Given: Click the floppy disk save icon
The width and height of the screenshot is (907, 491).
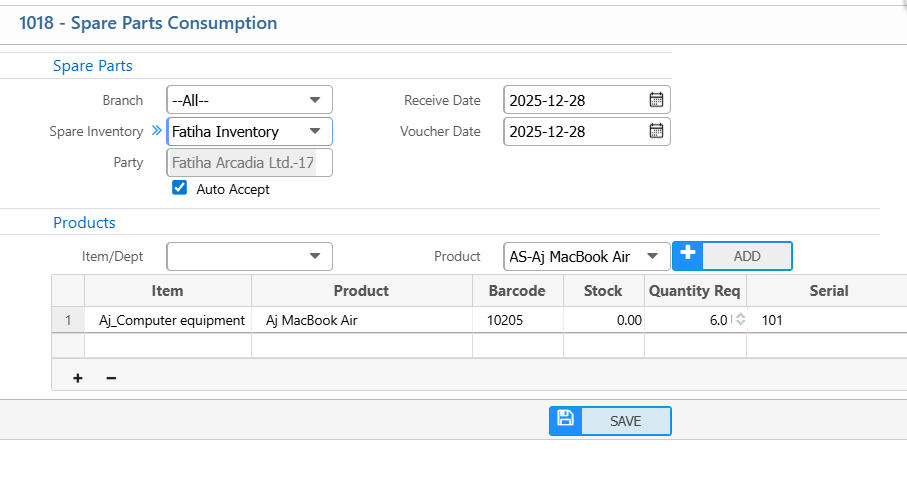Looking at the screenshot, I should click(565, 420).
